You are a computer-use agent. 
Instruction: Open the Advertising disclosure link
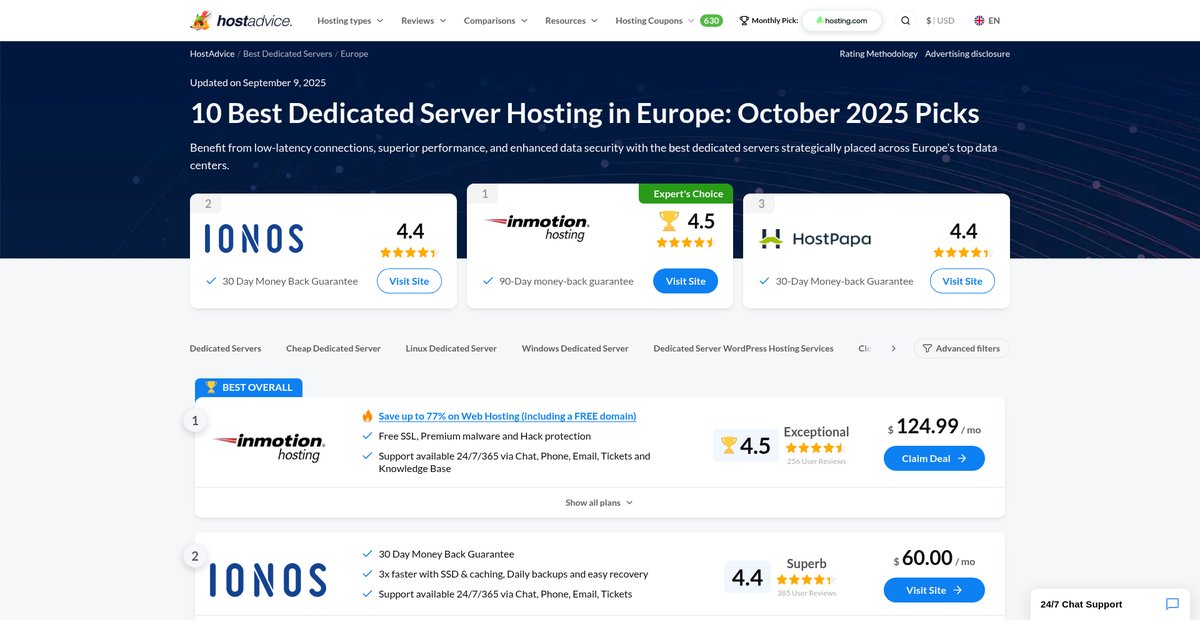click(967, 54)
